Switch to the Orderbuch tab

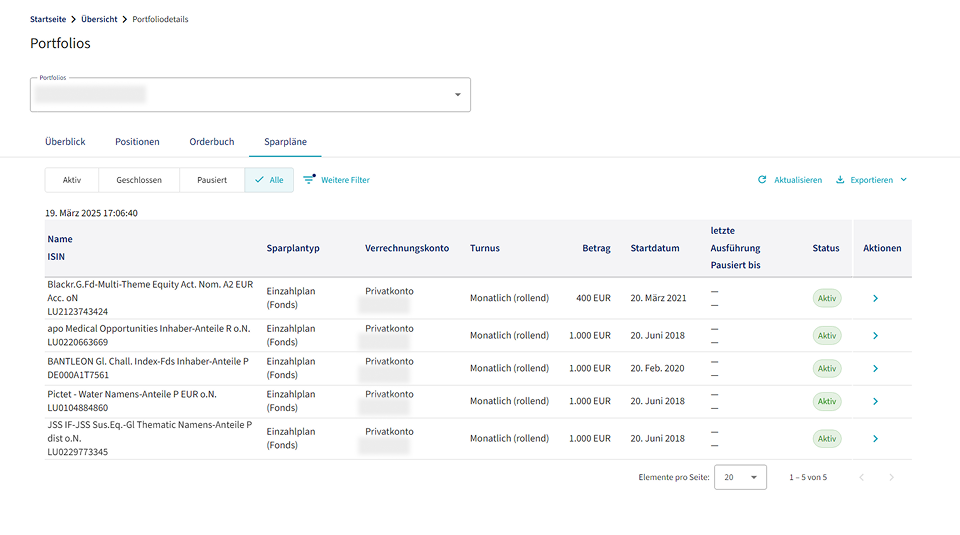coord(212,141)
